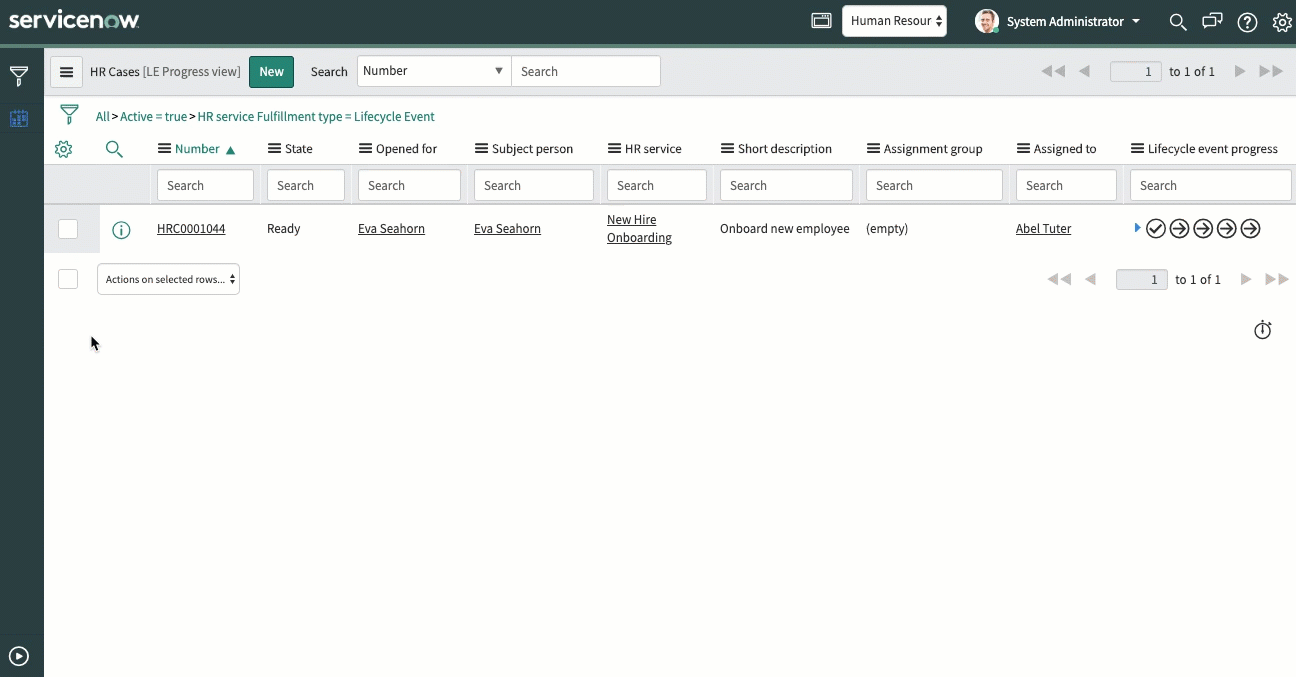Expand lifecycle event progress triangle
1296x677 pixels.
click(1138, 228)
